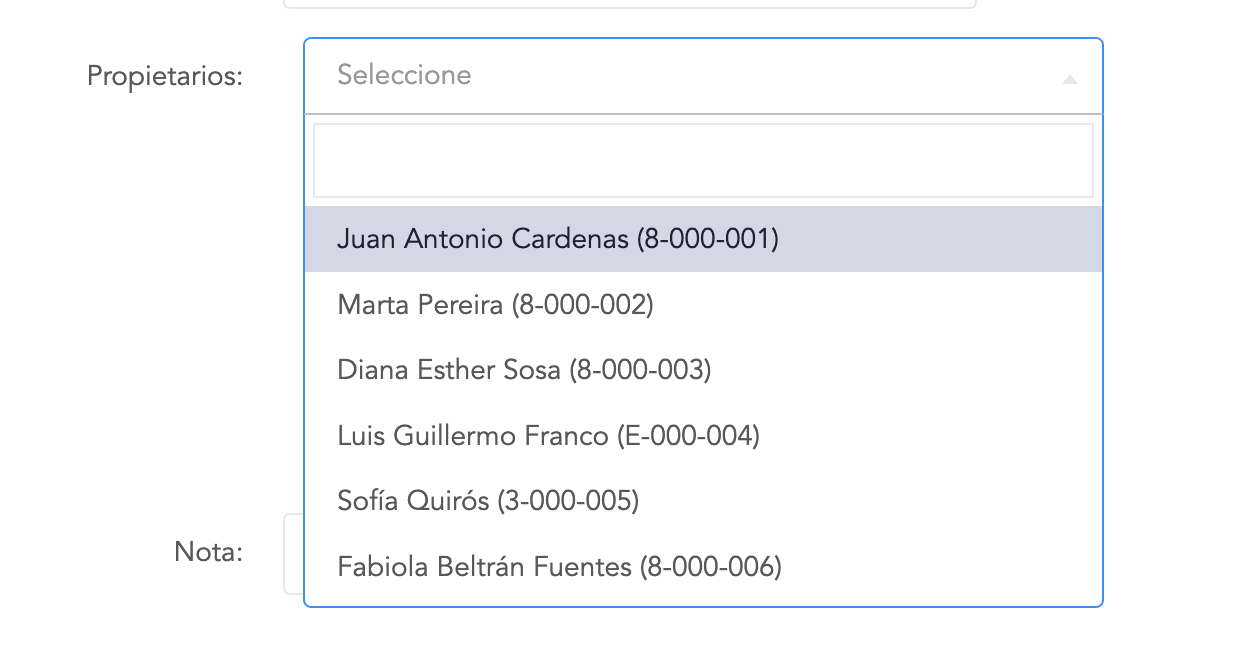Select the owner with ID 8-000-001
Image resolution: width=1258 pixels, height=650 pixels.
[x=707, y=239]
